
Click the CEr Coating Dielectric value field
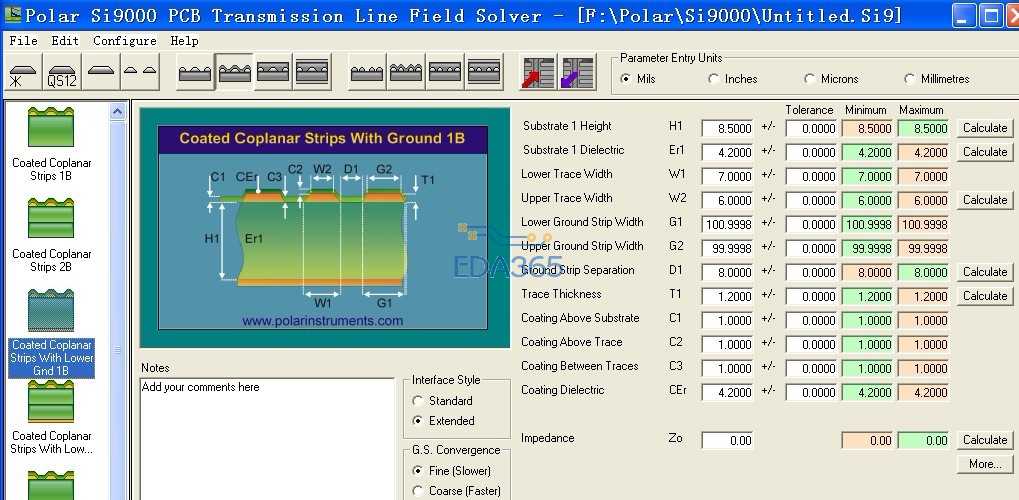tap(727, 393)
